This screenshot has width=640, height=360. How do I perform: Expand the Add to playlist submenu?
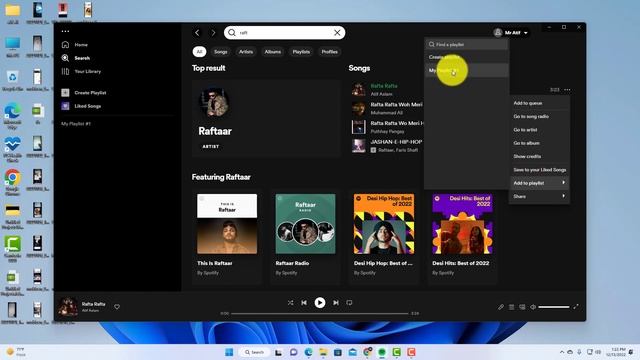pyautogui.click(x=539, y=183)
